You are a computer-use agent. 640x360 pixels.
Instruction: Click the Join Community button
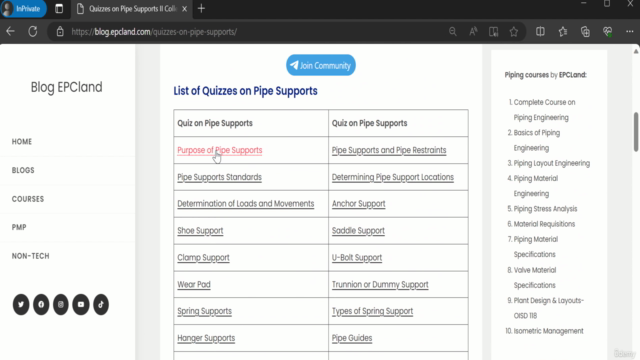[321, 65]
